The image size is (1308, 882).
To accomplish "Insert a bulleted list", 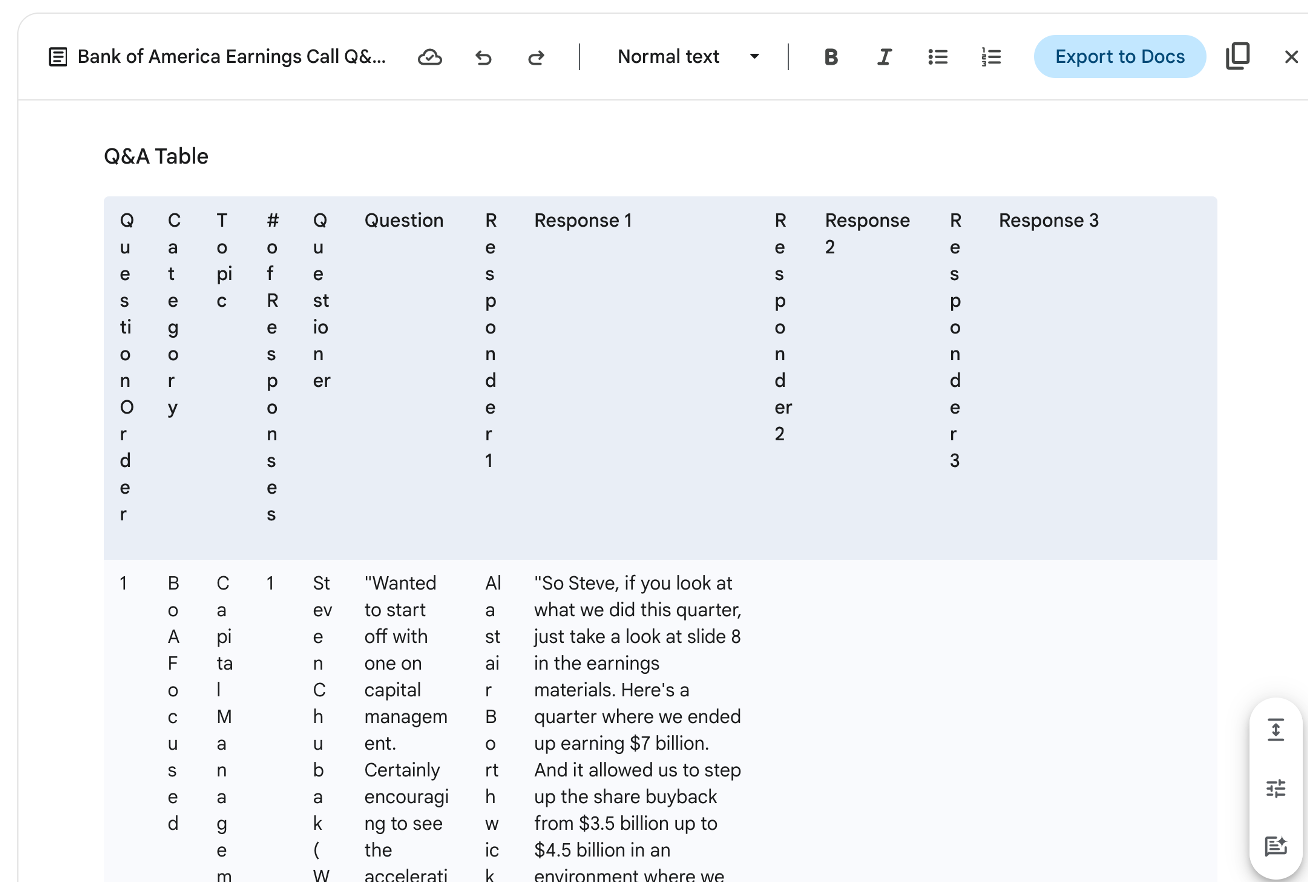I will click(x=938, y=57).
